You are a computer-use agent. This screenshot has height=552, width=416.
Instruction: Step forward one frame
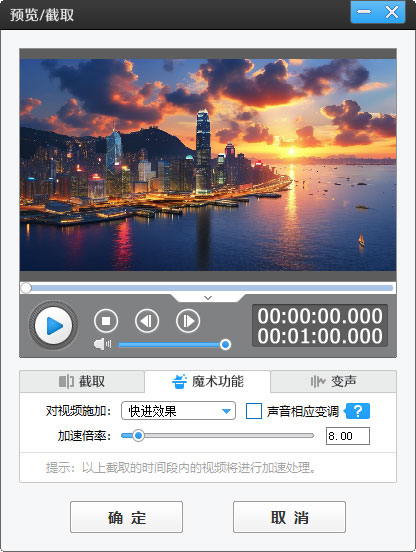[188, 321]
